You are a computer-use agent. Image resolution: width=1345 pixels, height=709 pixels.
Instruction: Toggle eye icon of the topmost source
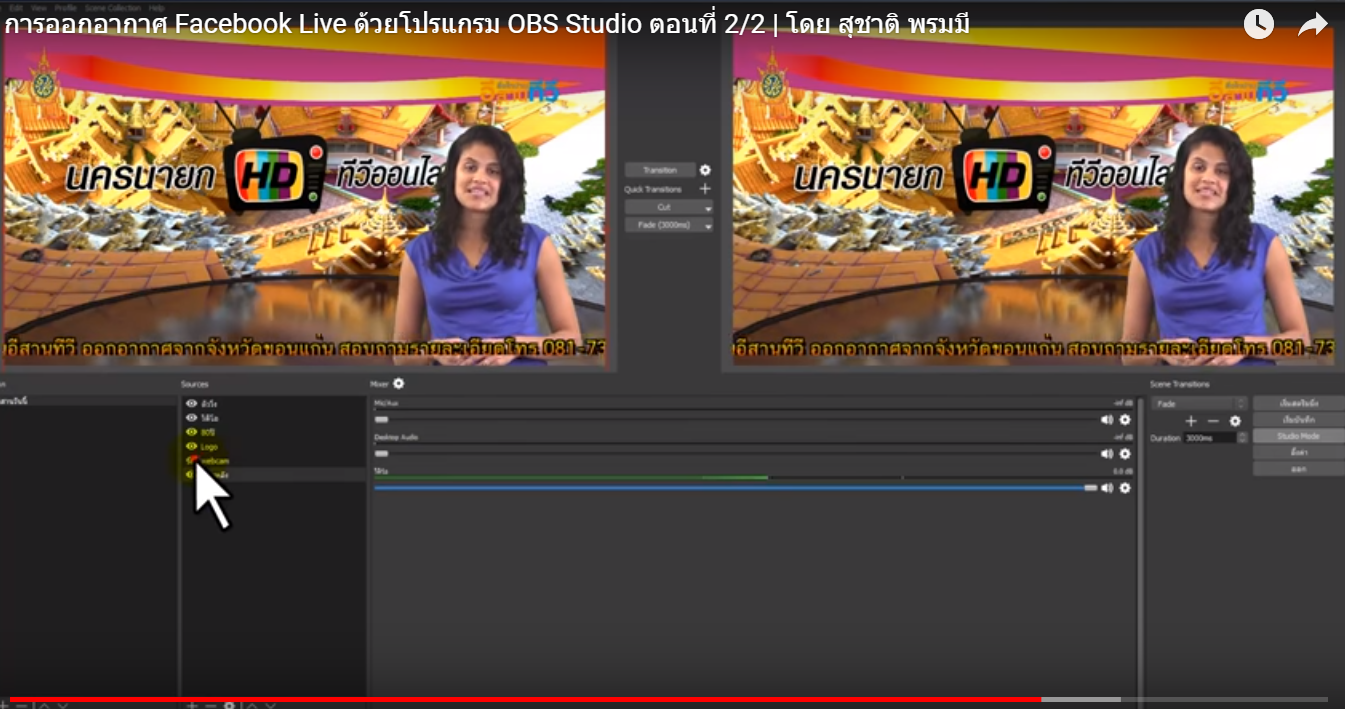point(192,403)
